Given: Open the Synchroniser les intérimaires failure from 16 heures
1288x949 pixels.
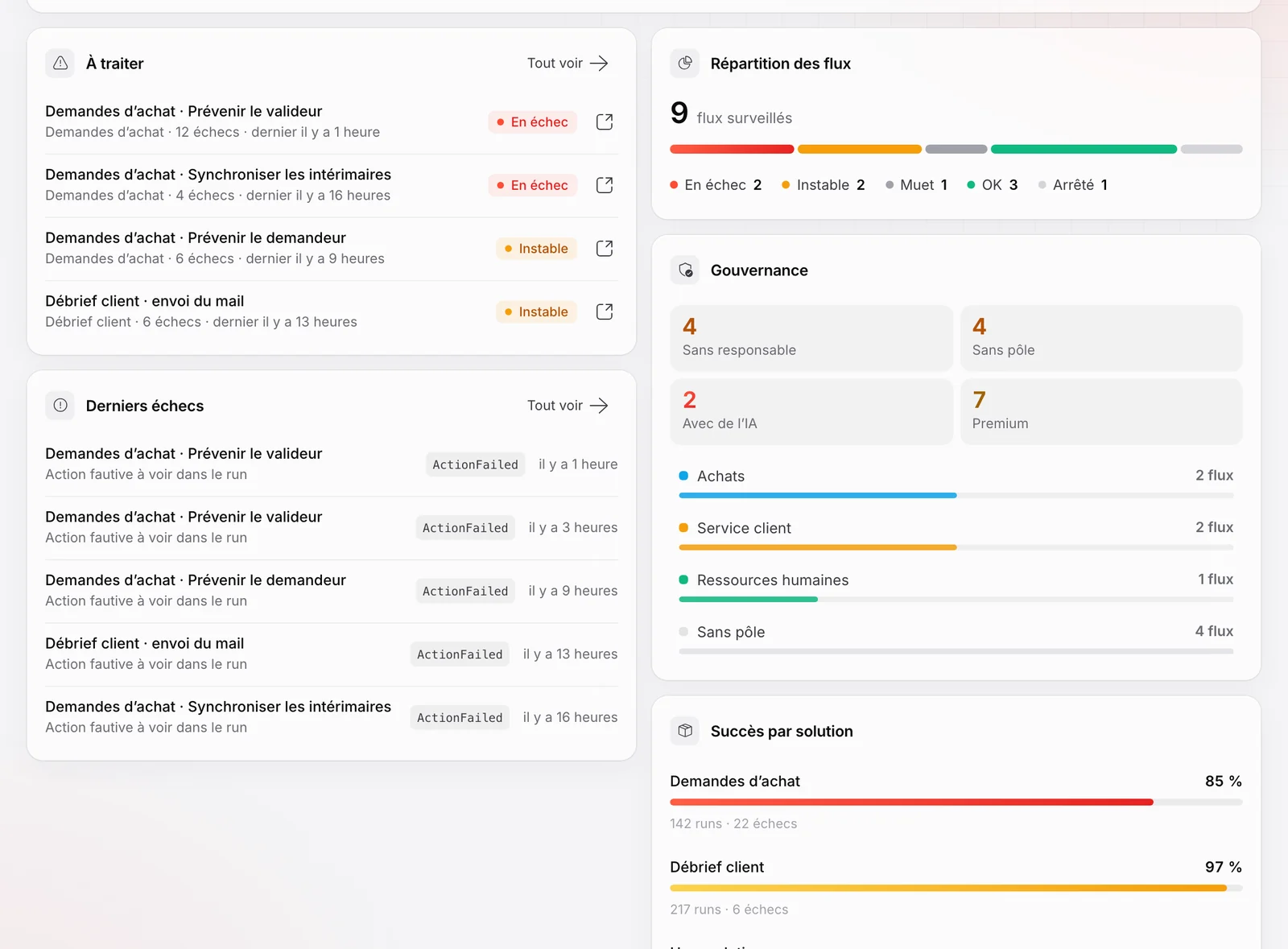Looking at the screenshot, I should [332, 717].
